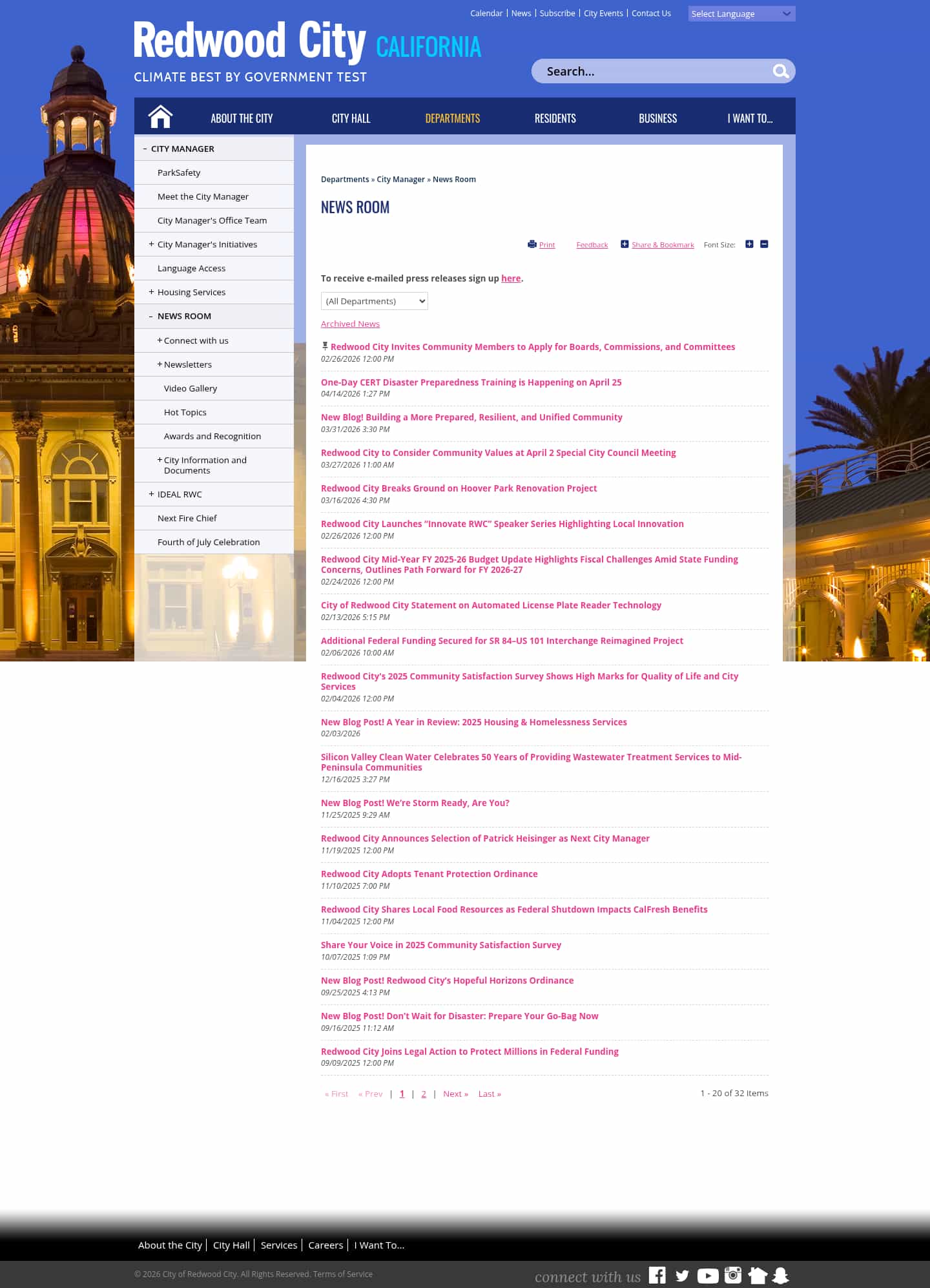This screenshot has height=1288, width=930.
Task: Click the search magnifier icon
Action: click(781, 71)
